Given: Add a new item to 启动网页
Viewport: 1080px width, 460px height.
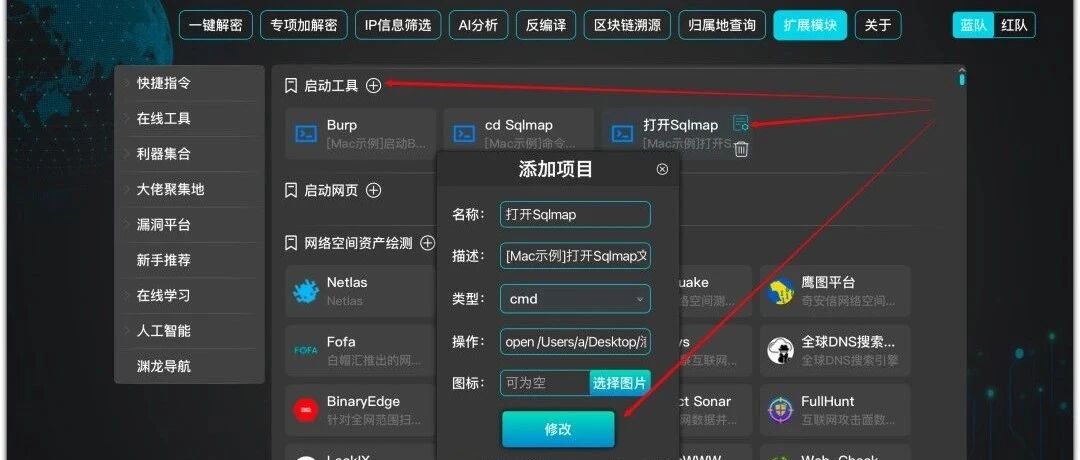Looking at the screenshot, I should 373,190.
